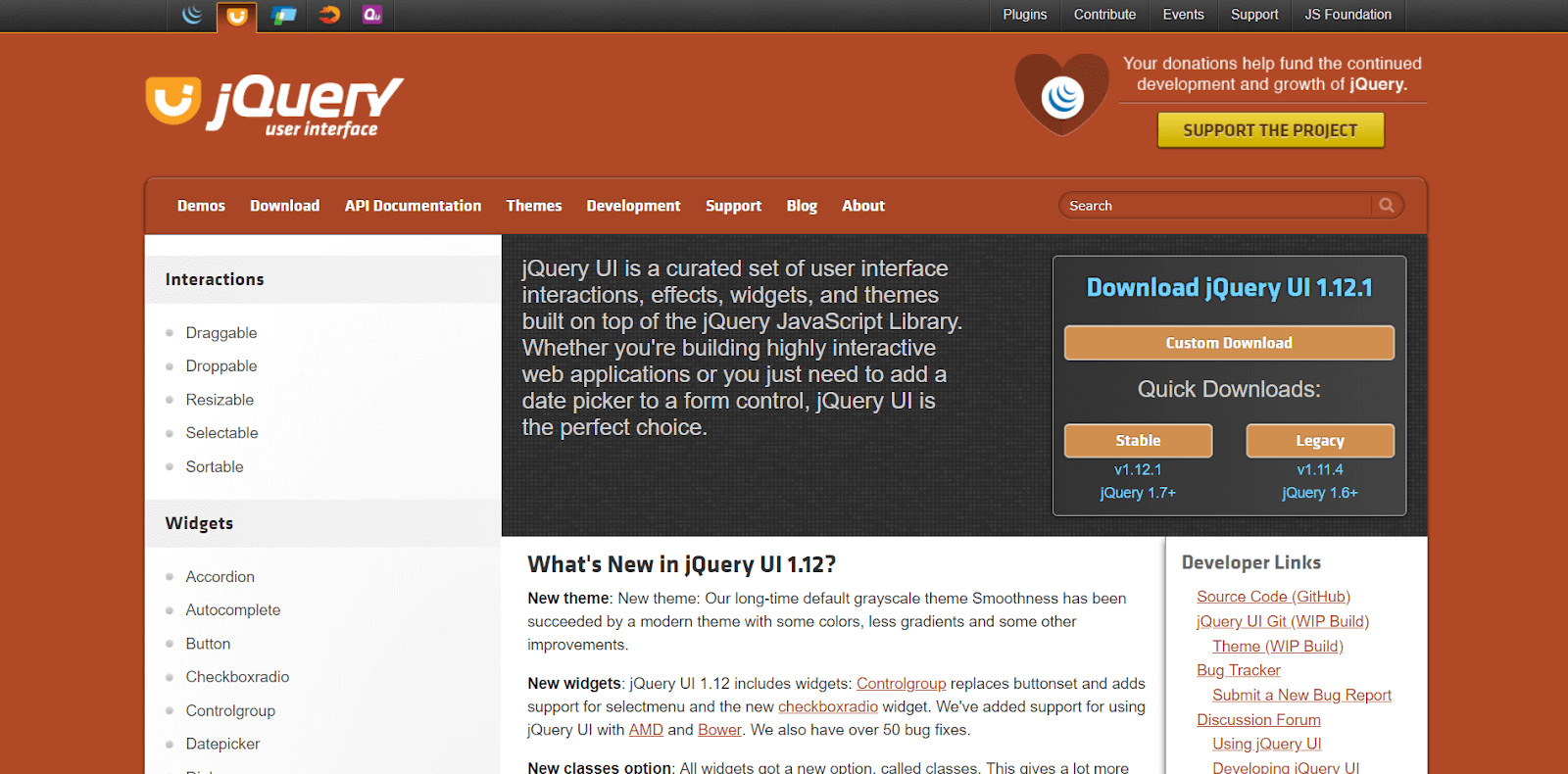Click Support the Project button

[1270, 130]
